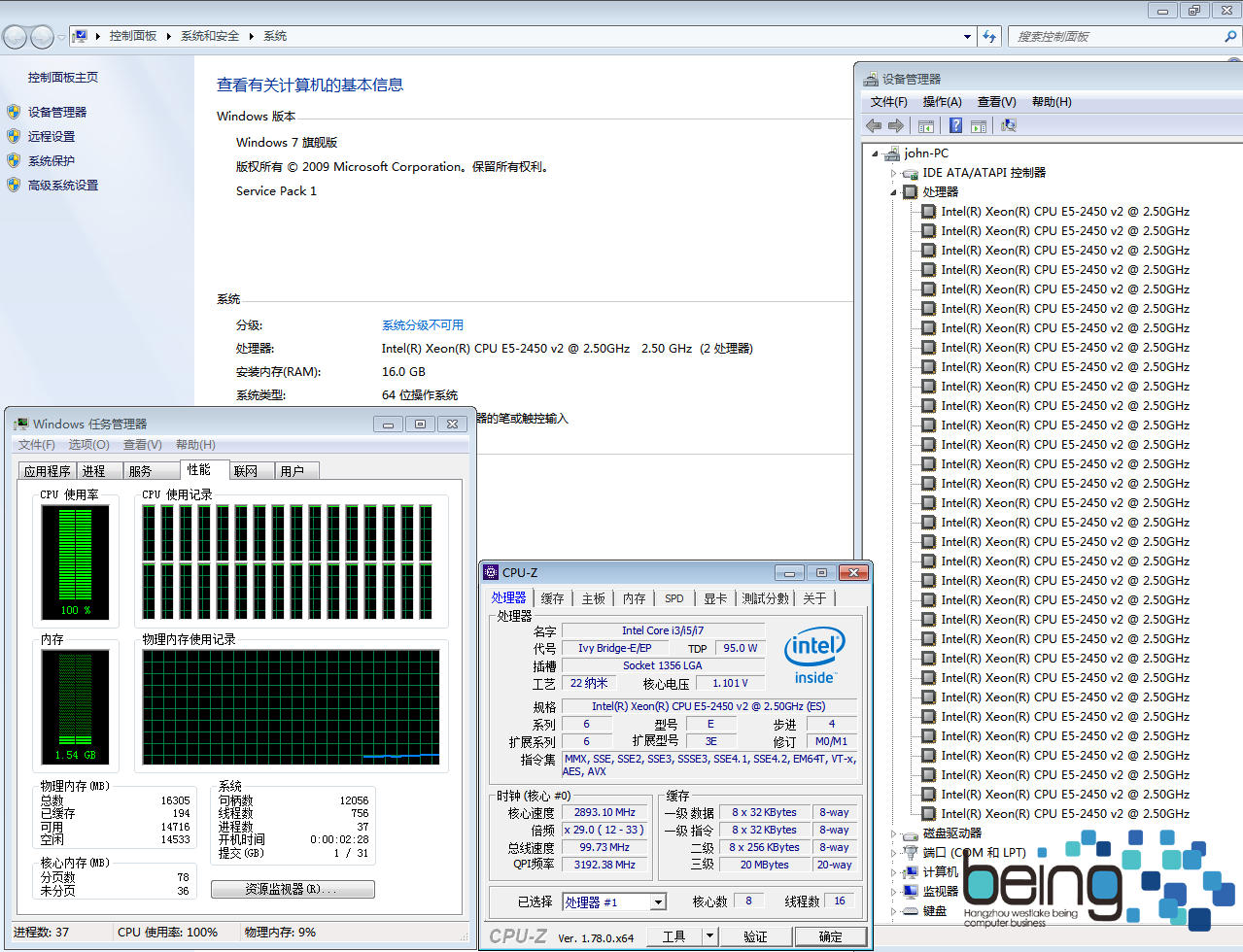This screenshot has height=952, width=1243.
Task: Select the 计算机 category icon in Device Manager
Action: [911, 872]
